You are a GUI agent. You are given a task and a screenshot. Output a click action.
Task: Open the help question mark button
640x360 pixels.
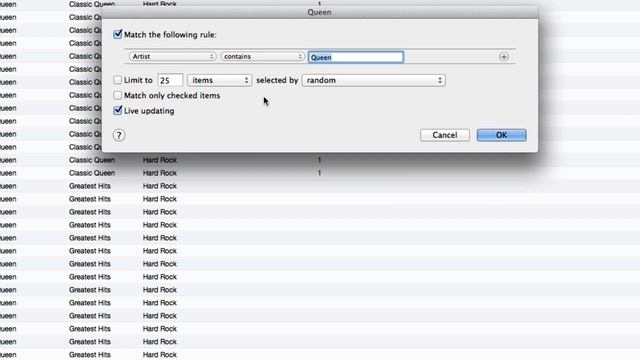click(119, 135)
